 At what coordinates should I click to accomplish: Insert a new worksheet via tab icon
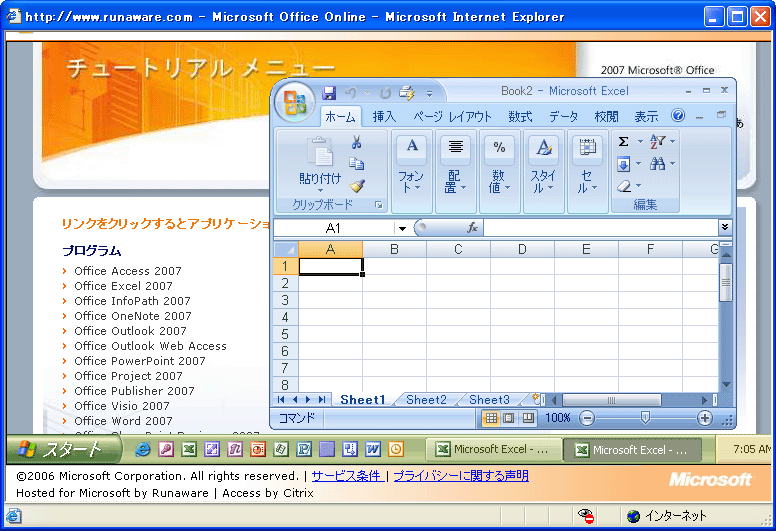535,398
